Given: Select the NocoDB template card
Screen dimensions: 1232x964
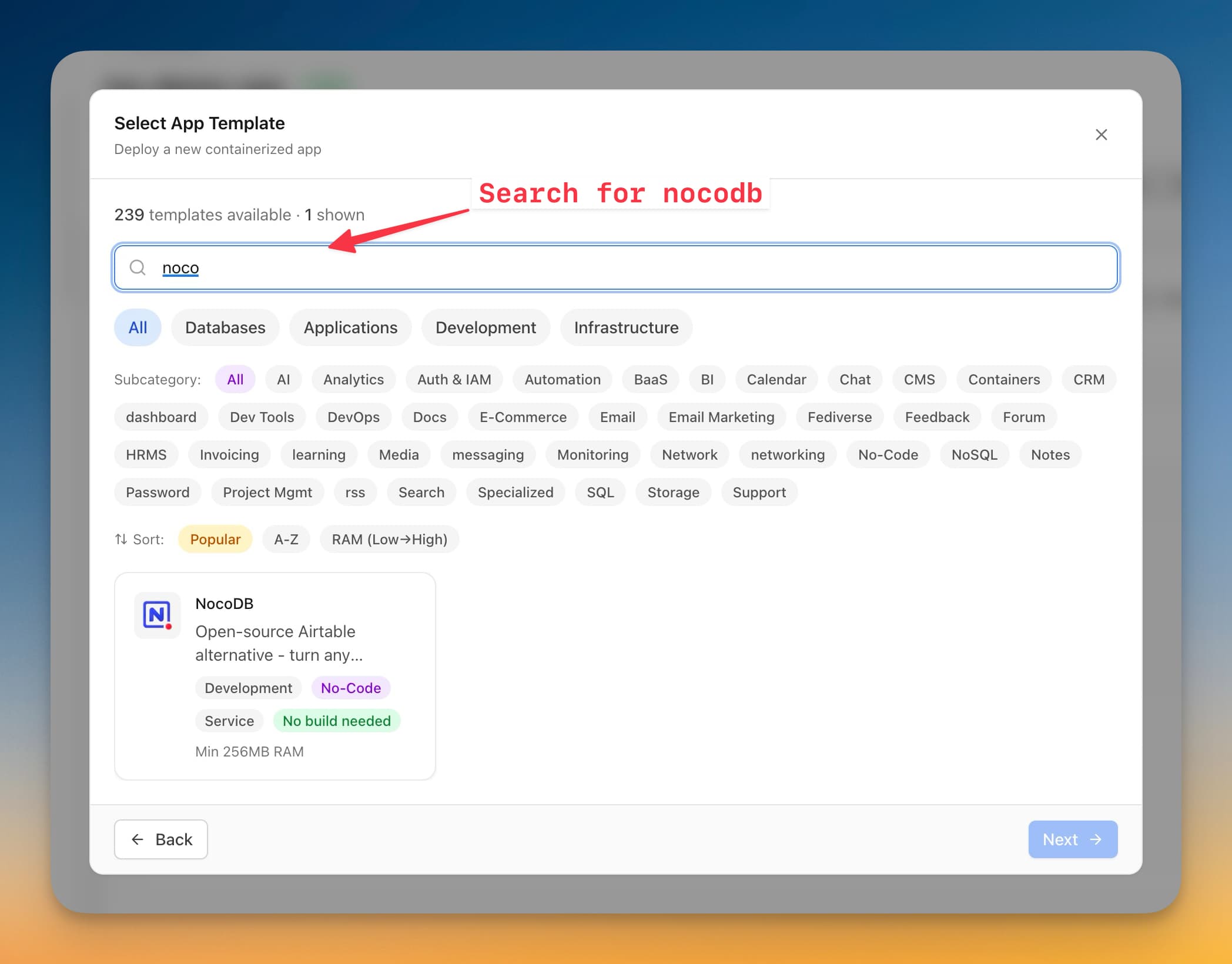Looking at the screenshot, I should pos(274,675).
